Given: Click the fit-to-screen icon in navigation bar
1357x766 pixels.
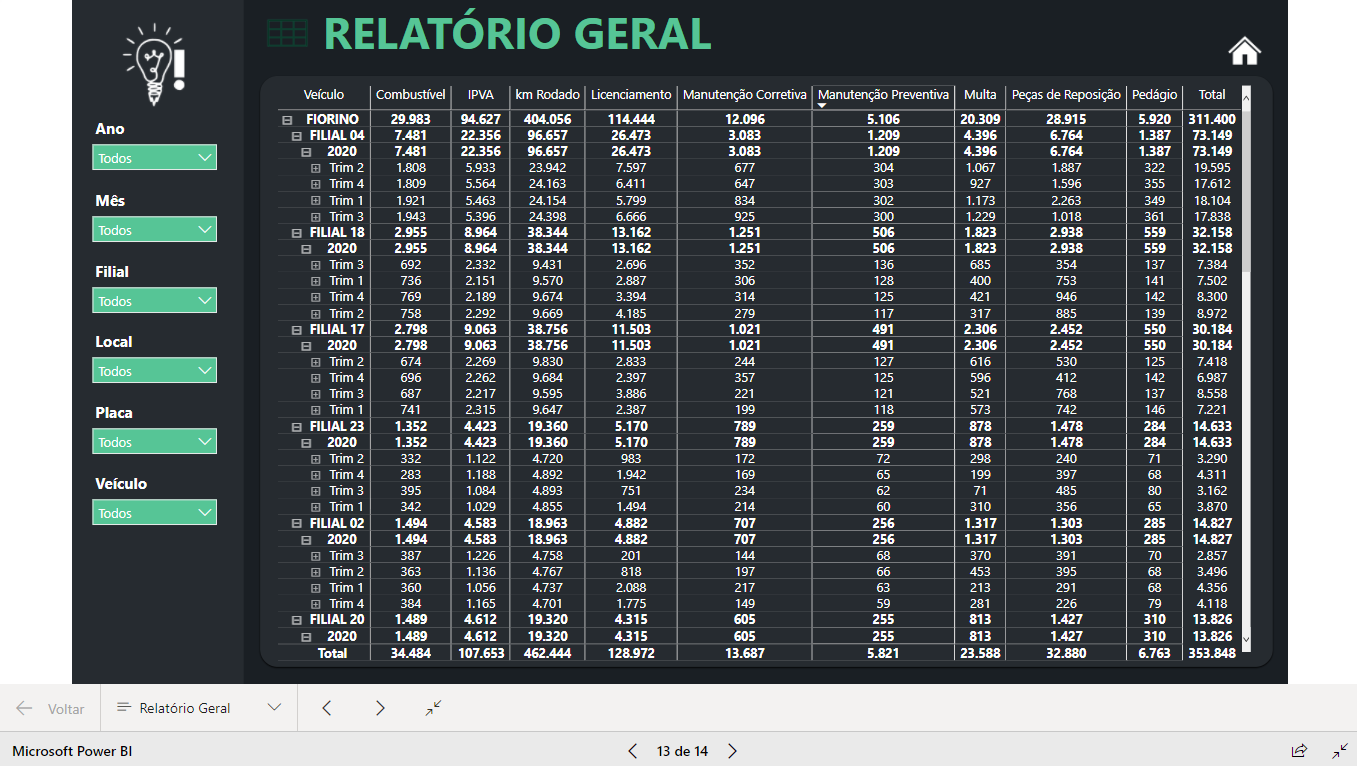Looking at the screenshot, I should [432, 708].
